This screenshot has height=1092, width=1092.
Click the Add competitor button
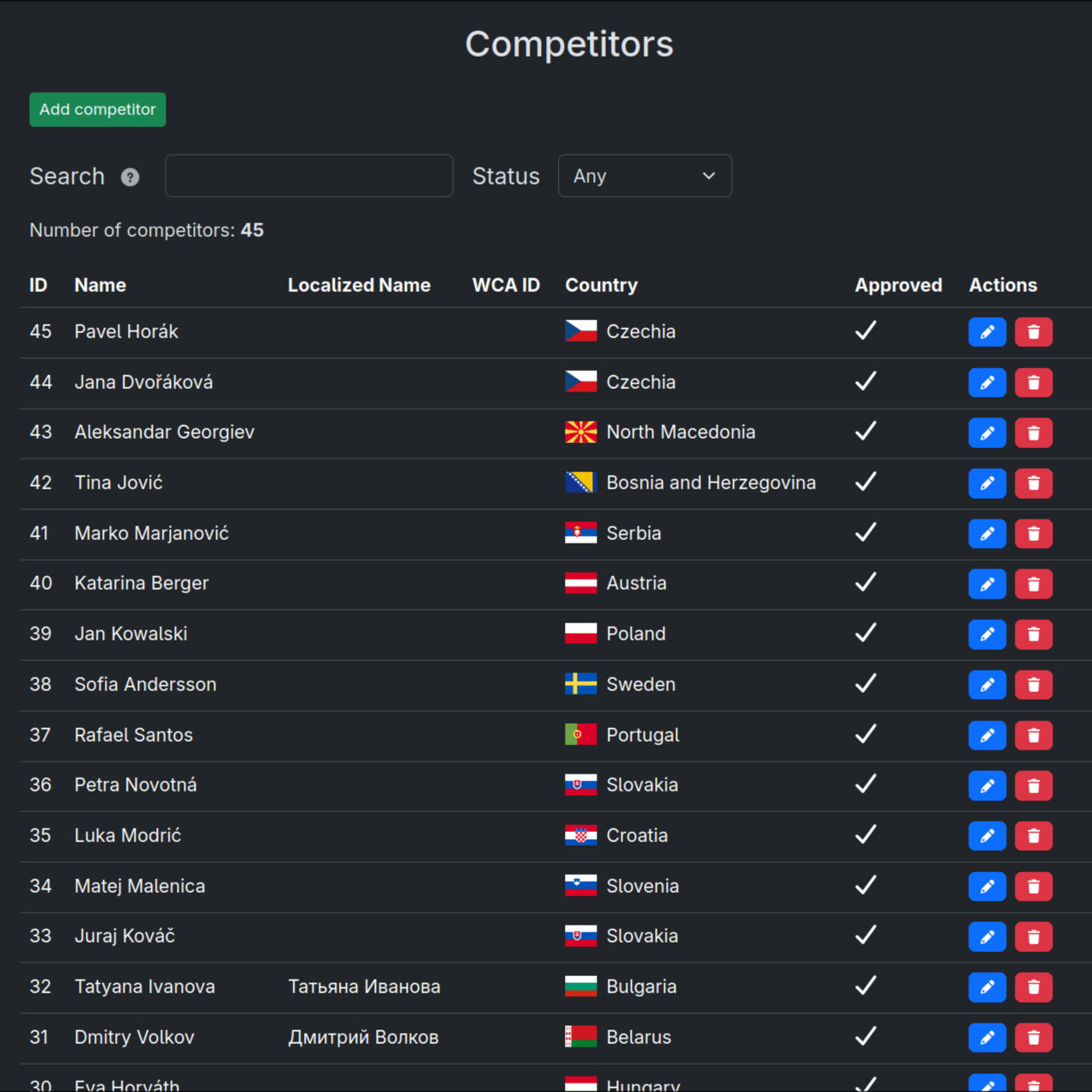point(97,110)
